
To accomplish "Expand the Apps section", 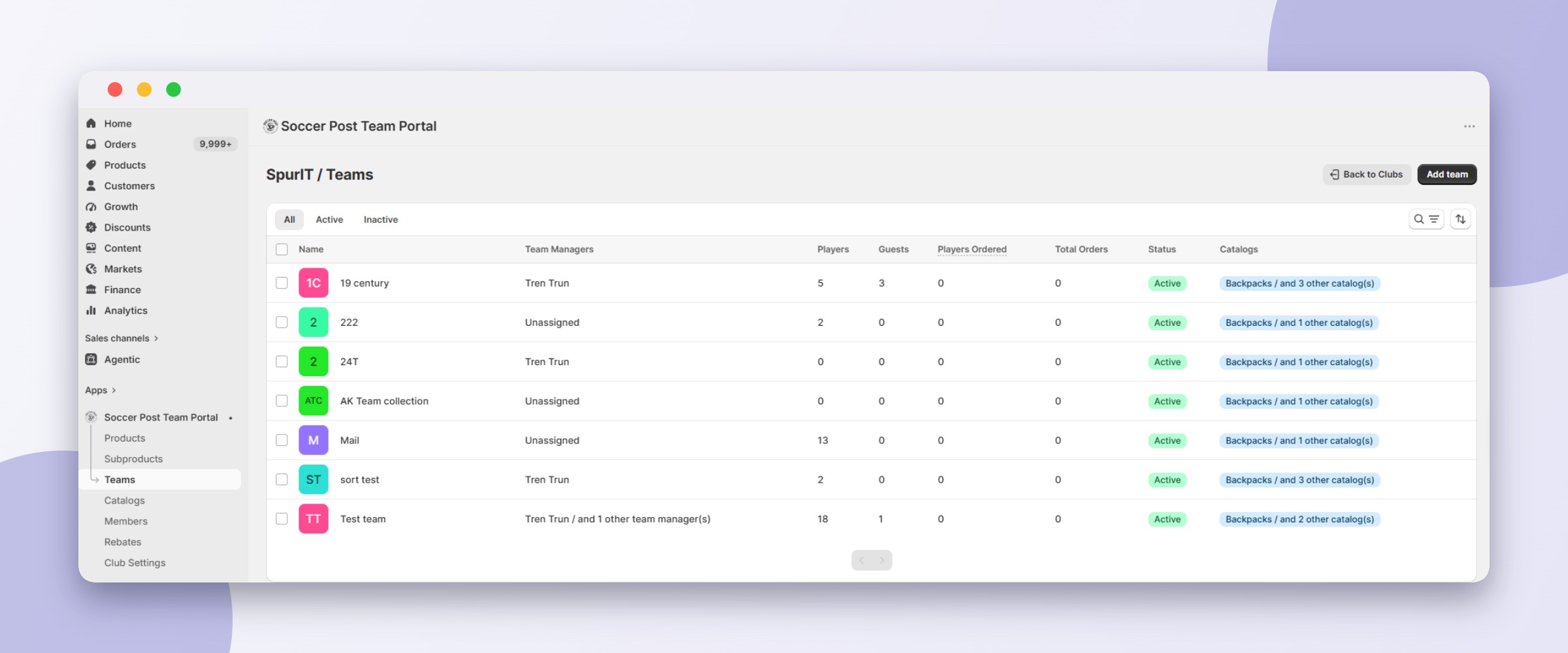I will click(101, 390).
